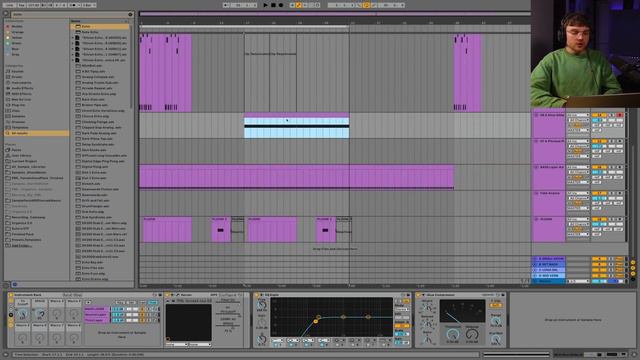
Task: Start playback with the Play button
Action: click(266, 5)
